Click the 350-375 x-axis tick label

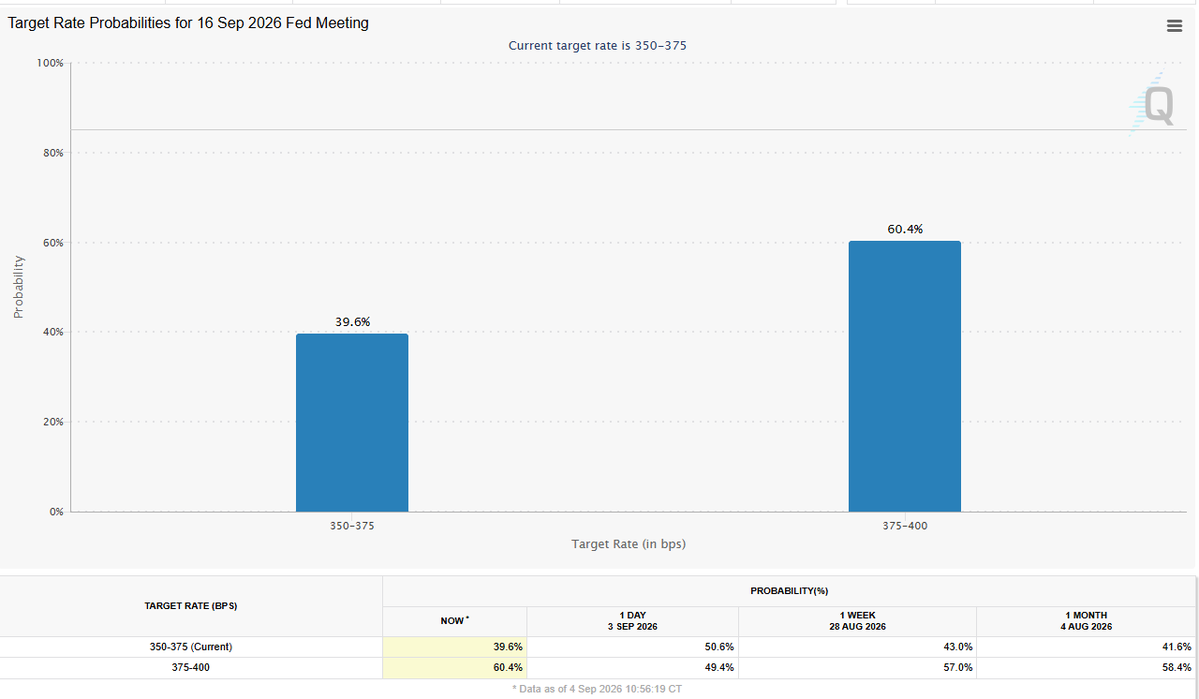tap(352, 526)
